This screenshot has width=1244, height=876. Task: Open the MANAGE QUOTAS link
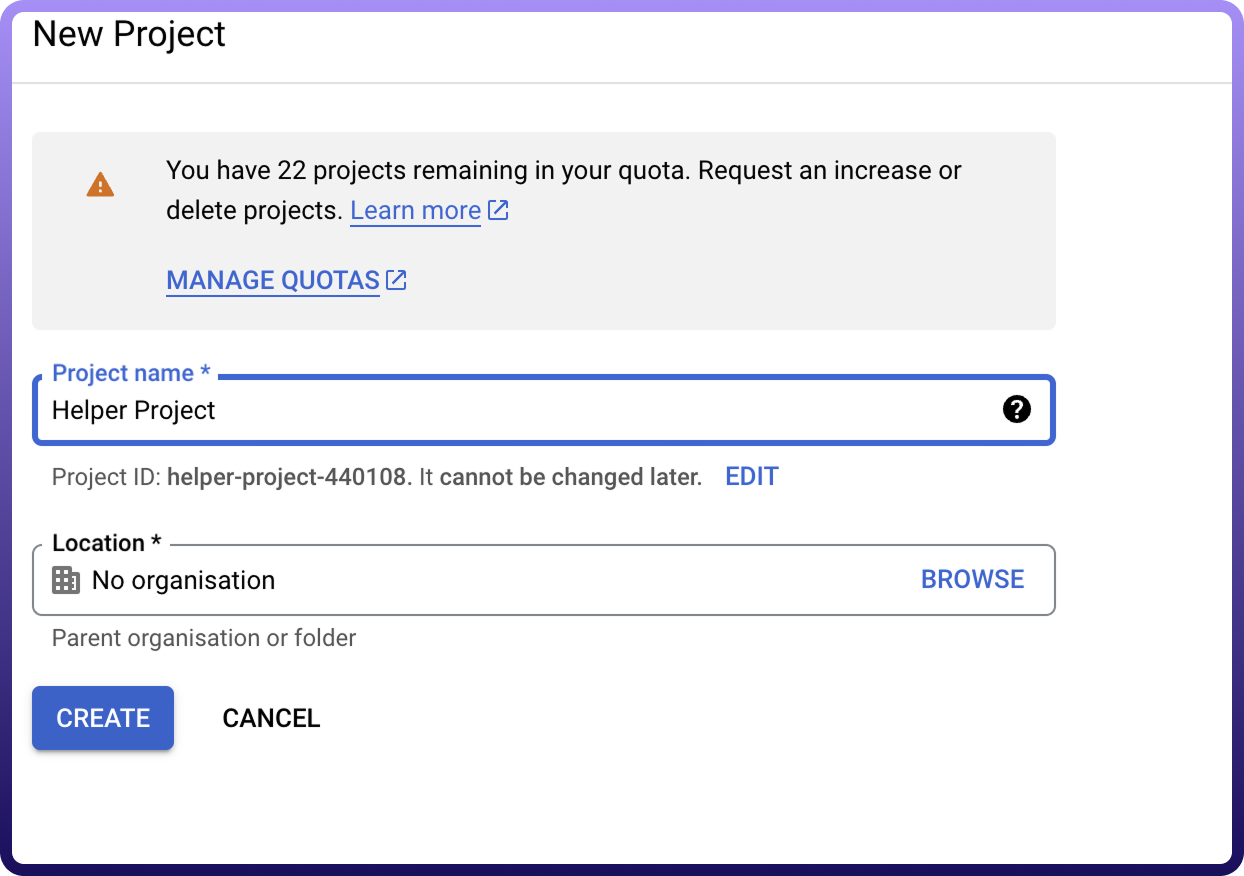point(273,281)
